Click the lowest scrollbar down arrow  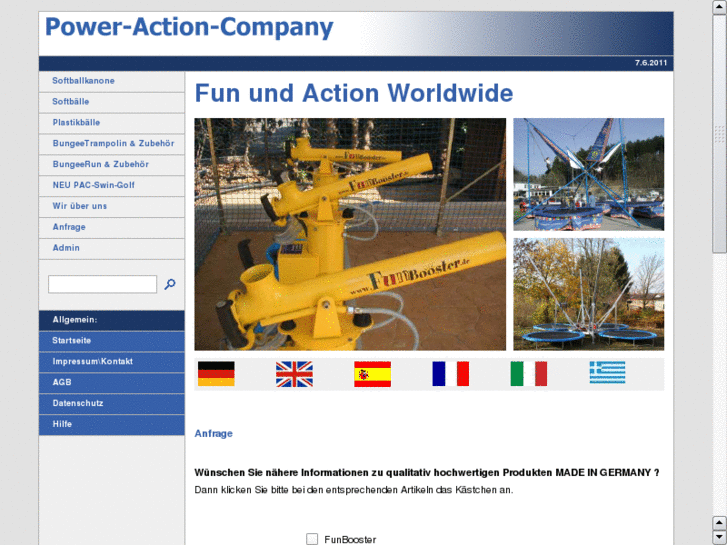pos(719,538)
